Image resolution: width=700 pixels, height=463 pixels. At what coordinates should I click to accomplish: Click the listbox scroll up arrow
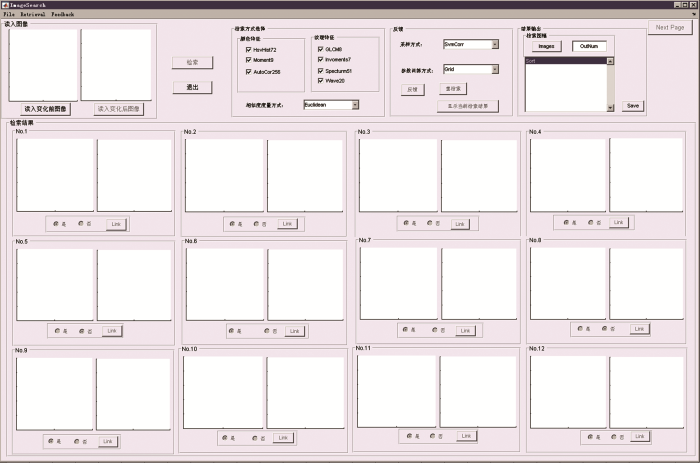coord(610,61)
